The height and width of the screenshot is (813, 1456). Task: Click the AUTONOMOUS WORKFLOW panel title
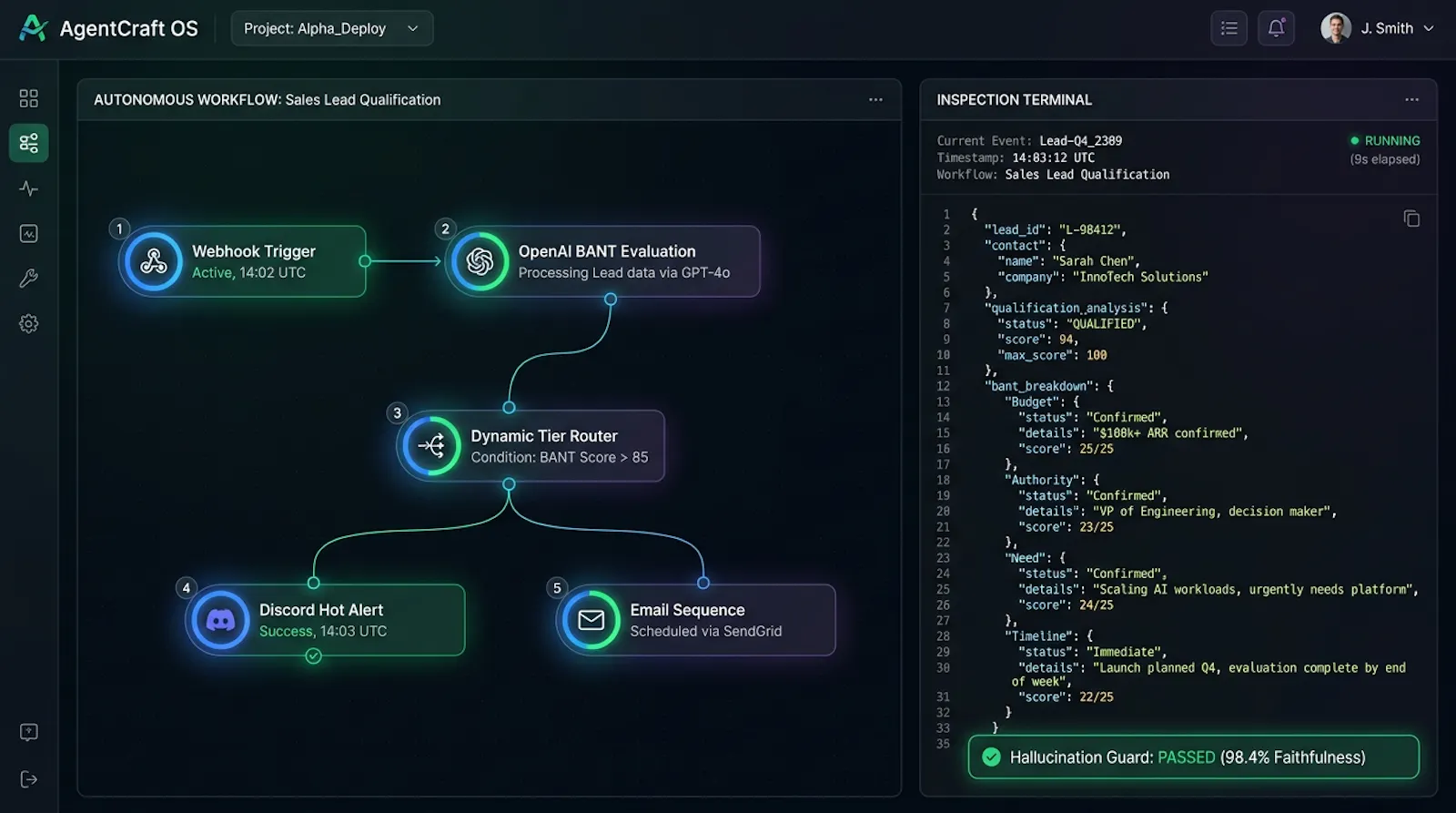pyautogui.click(x=268, y=100)
